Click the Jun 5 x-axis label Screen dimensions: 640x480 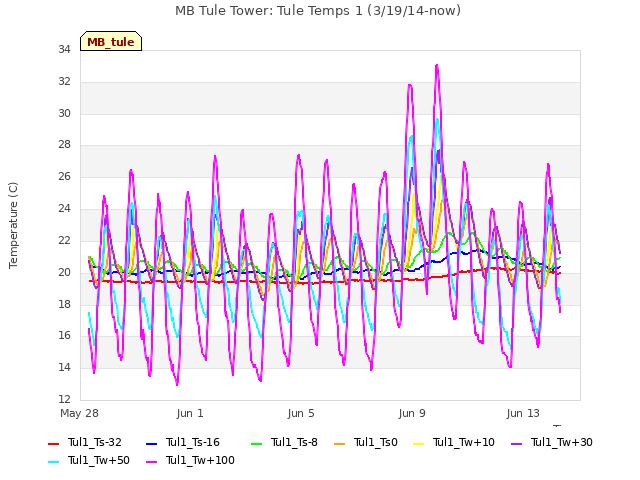tap(301, 413)
